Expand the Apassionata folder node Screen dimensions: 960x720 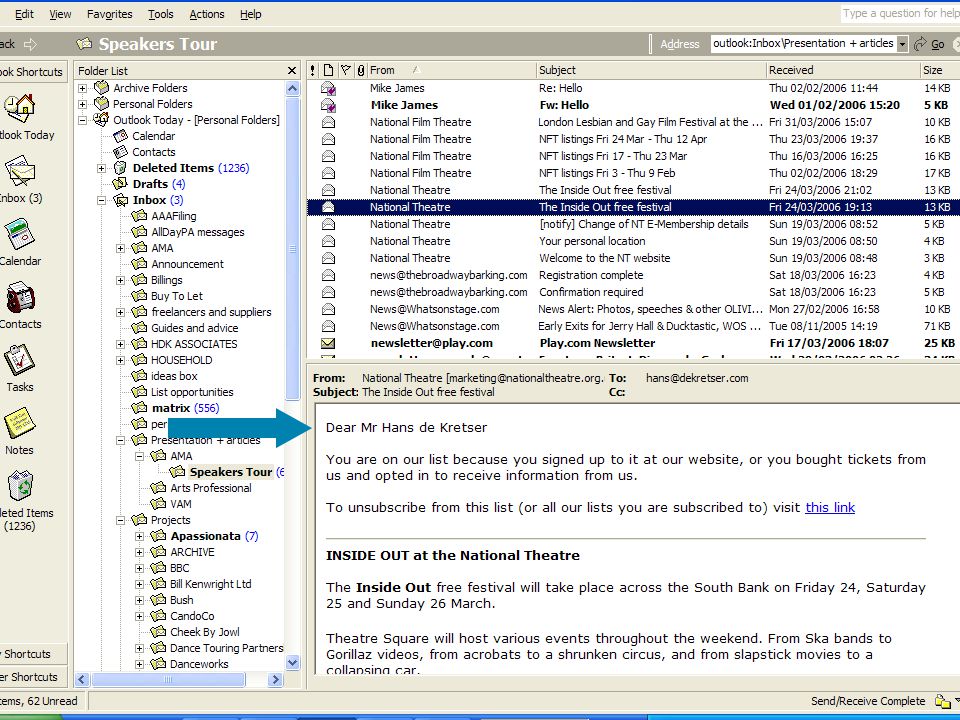[140, 536]
